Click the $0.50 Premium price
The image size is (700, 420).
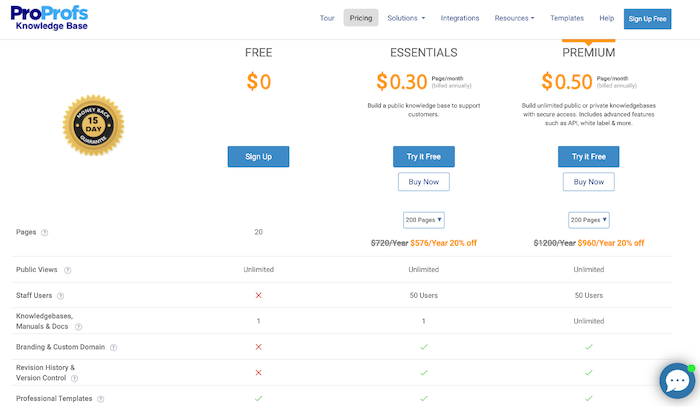[567, 82]
